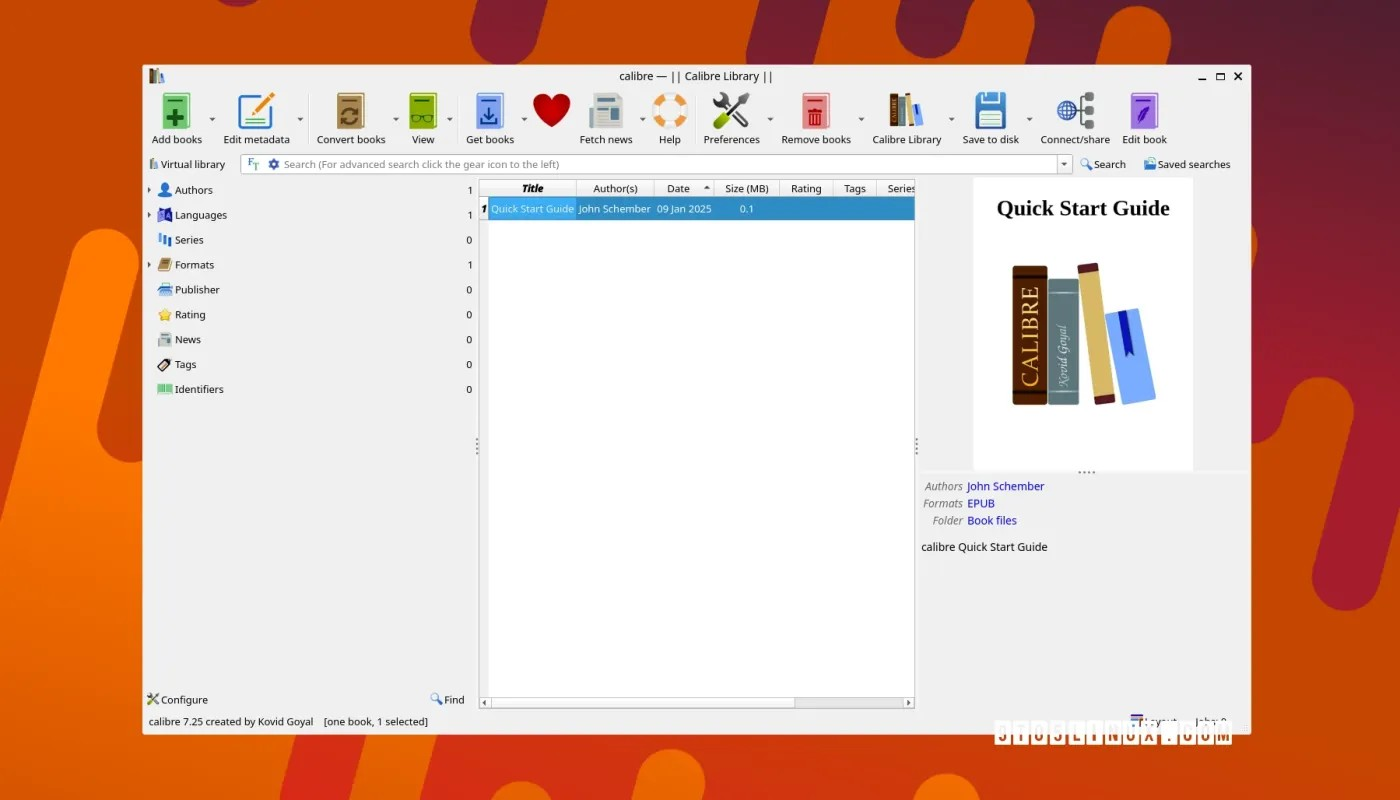1400x800 pixels.
Task: Open the Edit metadata dropdown arrow
Action: pos(300,119)
